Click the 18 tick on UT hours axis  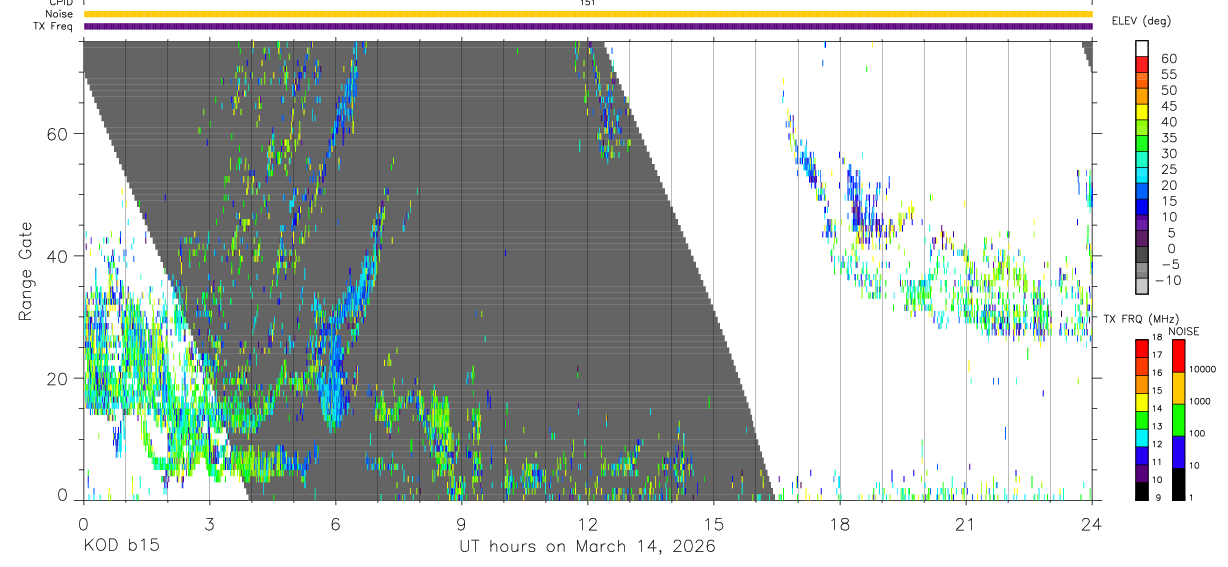point(839,523)
